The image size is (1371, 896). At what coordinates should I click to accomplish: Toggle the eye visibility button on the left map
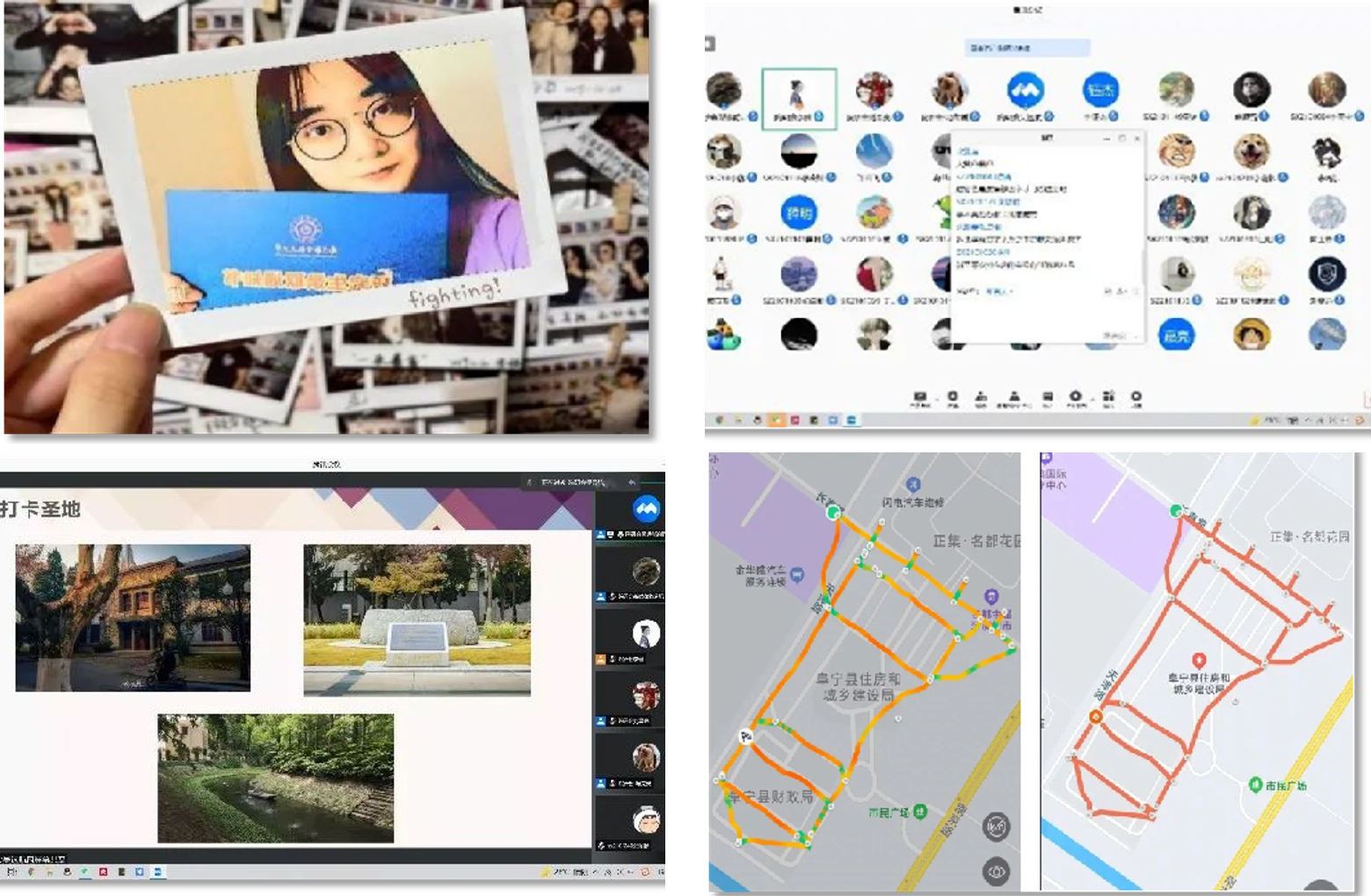coord(996,872)
